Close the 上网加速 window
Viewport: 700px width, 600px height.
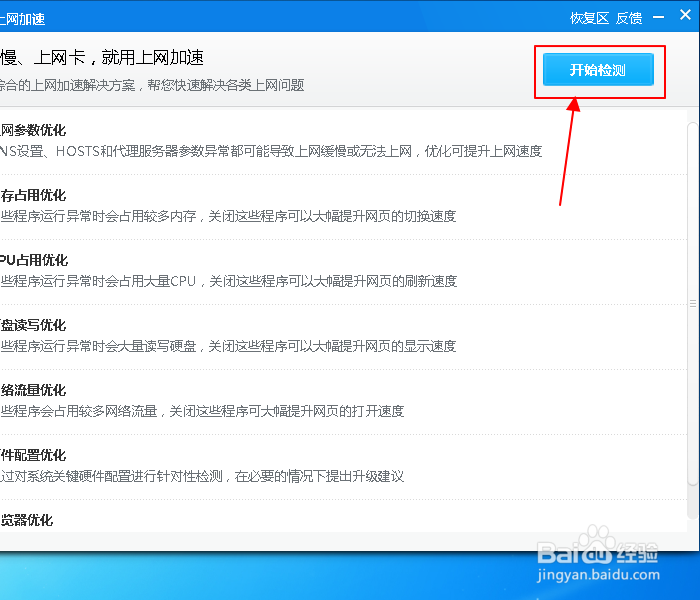(x=686, y=15)
